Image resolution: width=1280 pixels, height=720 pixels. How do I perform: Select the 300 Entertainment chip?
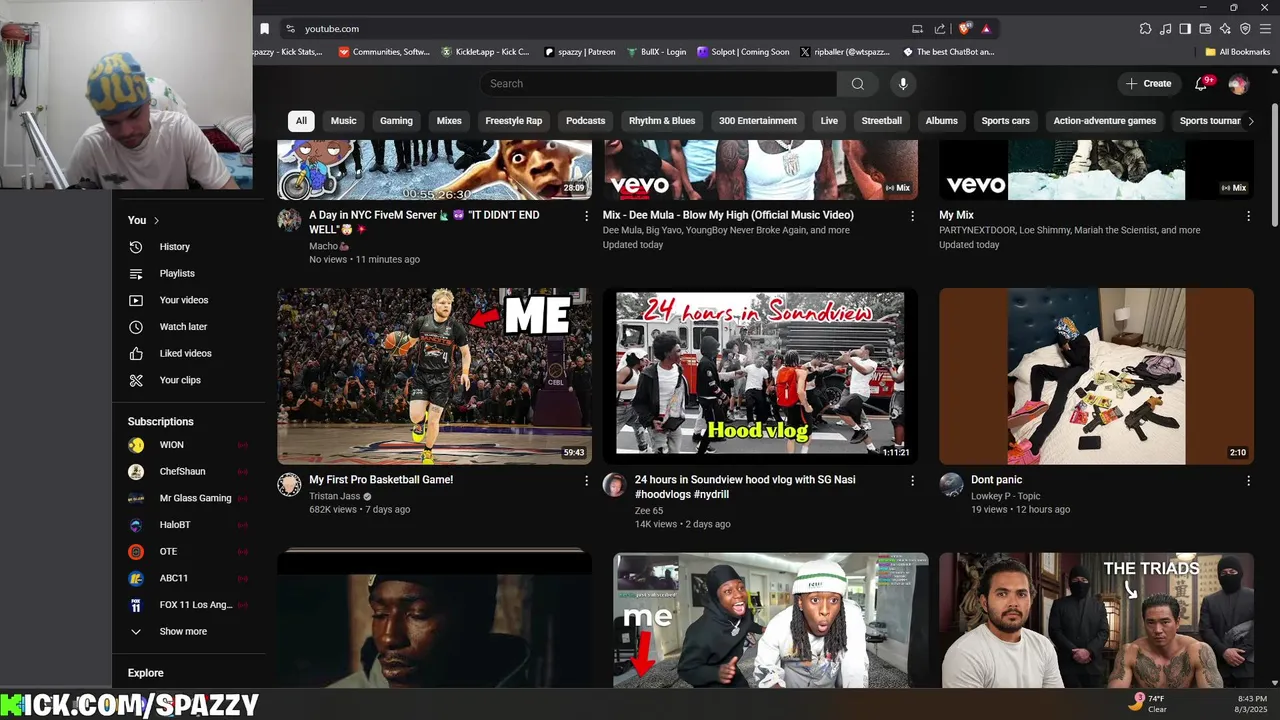click(758, 121)
